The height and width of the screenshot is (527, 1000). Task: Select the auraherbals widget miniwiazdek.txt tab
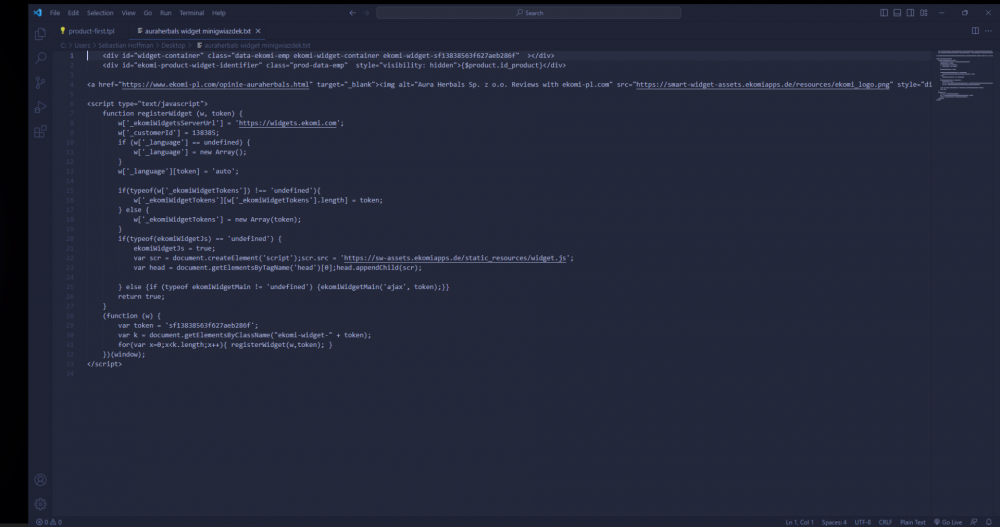[x=198, y=31]
